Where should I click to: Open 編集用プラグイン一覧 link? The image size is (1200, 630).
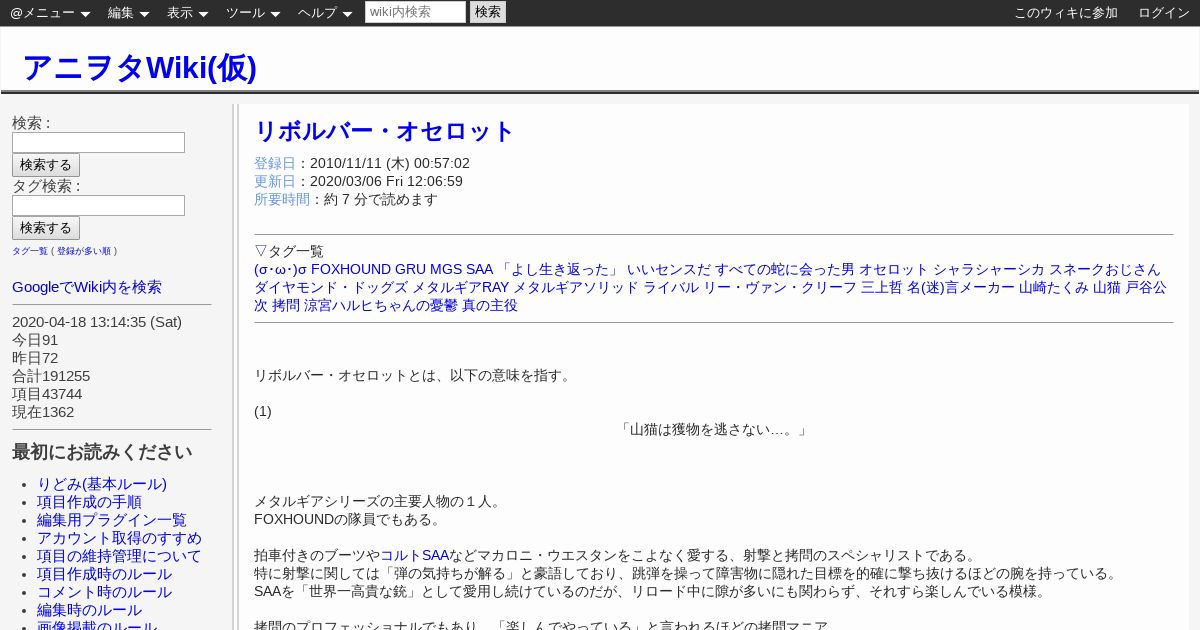[x=112, y=520]
